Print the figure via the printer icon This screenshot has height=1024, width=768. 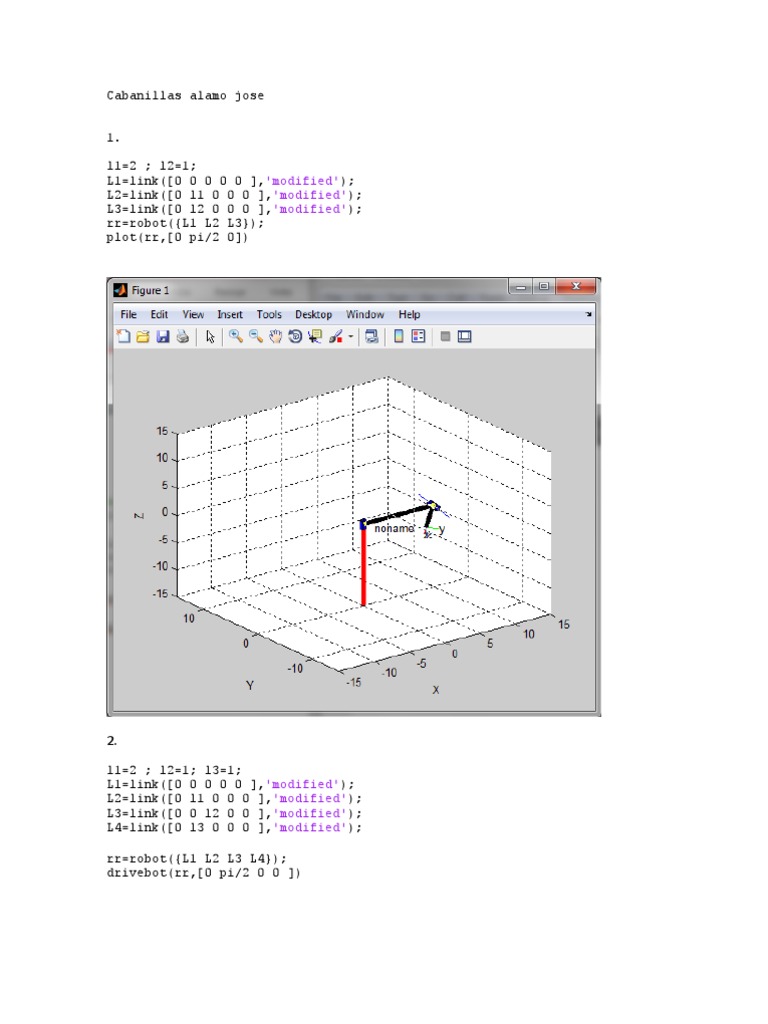[183, 336]
